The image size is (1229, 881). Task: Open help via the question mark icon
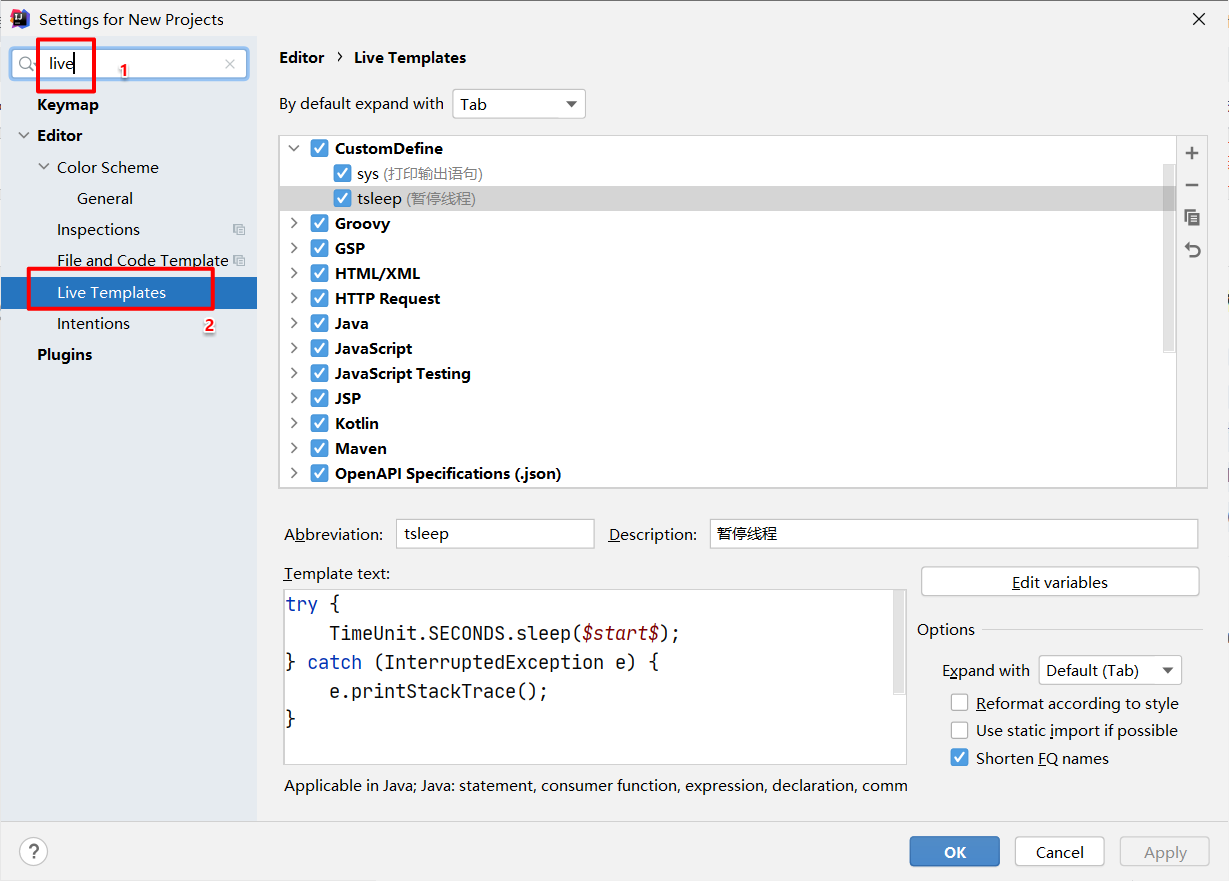(33, 852)
